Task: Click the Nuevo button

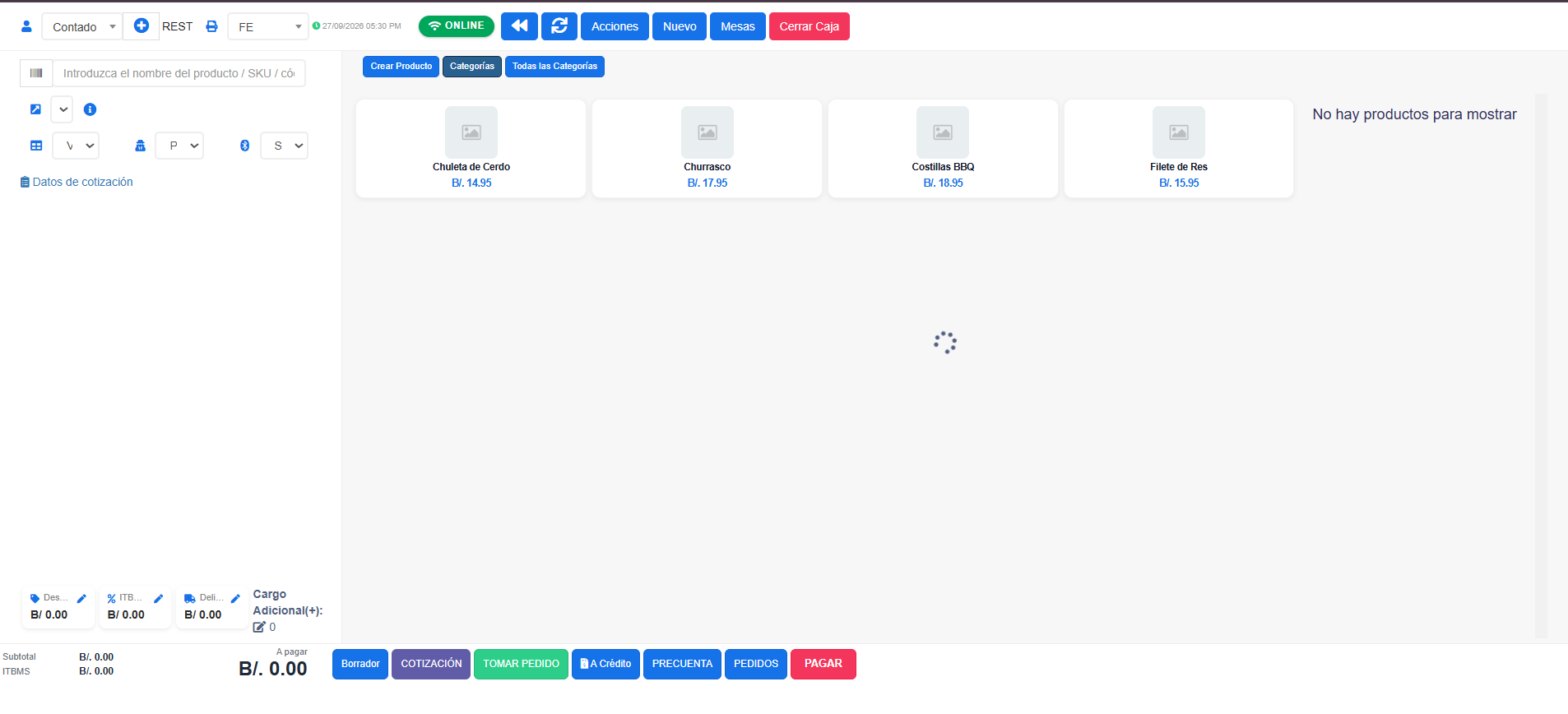Action: [680, 26]
